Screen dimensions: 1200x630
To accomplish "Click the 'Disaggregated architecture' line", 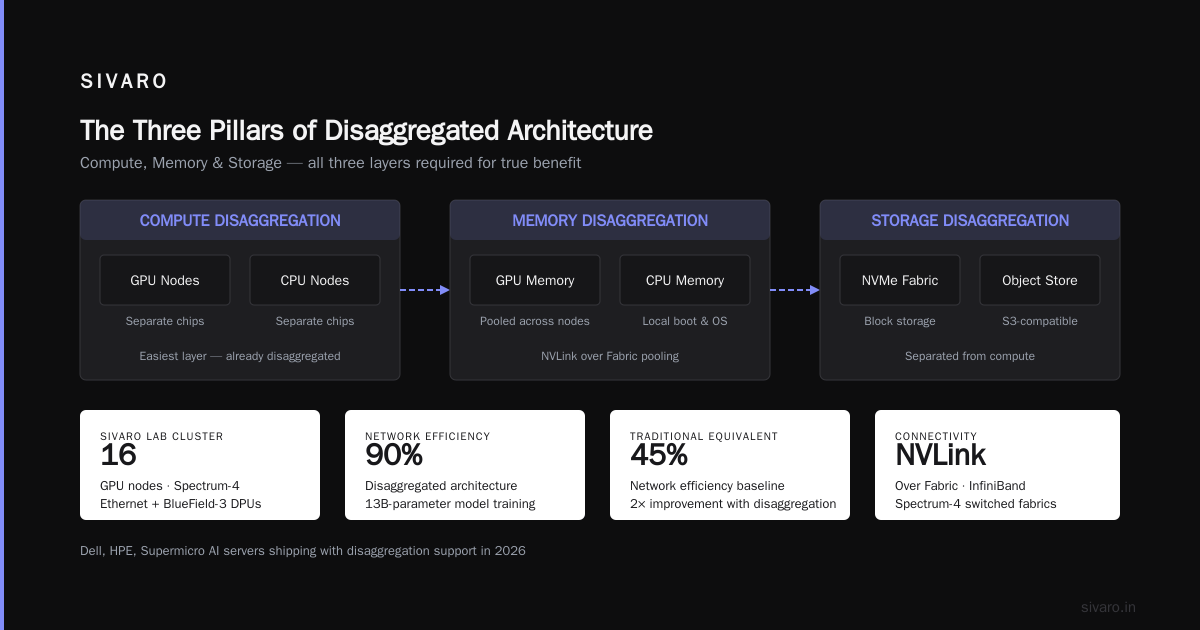I will coord(441,486).
